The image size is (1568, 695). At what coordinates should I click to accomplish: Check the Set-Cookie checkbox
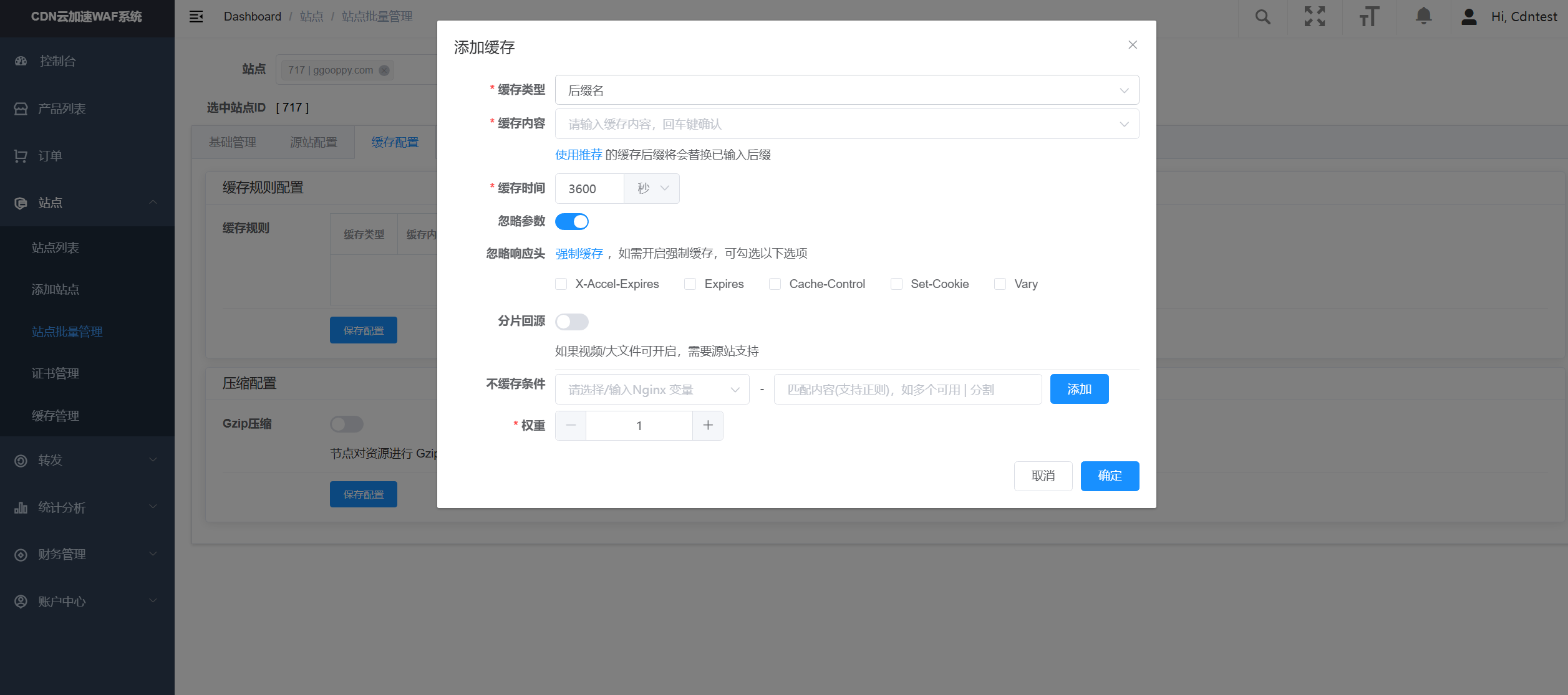(x=896, y=284)
